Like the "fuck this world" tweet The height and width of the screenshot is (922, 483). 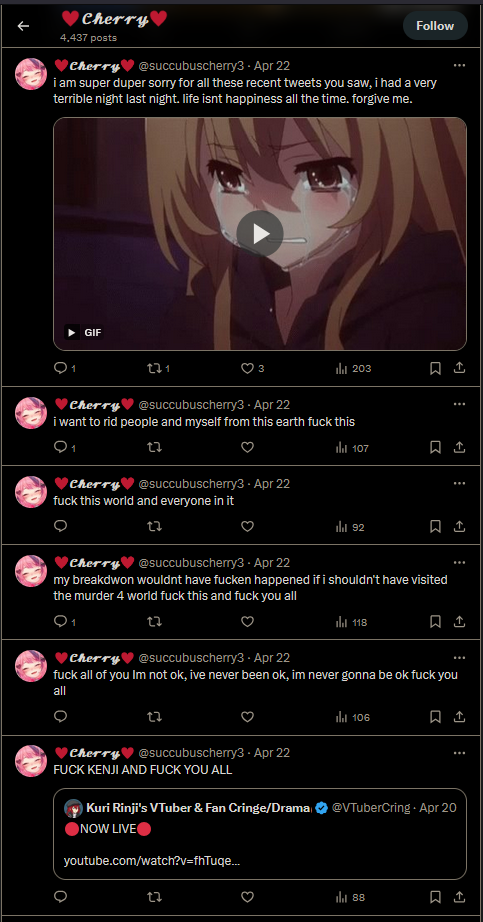tap(247, 526)
